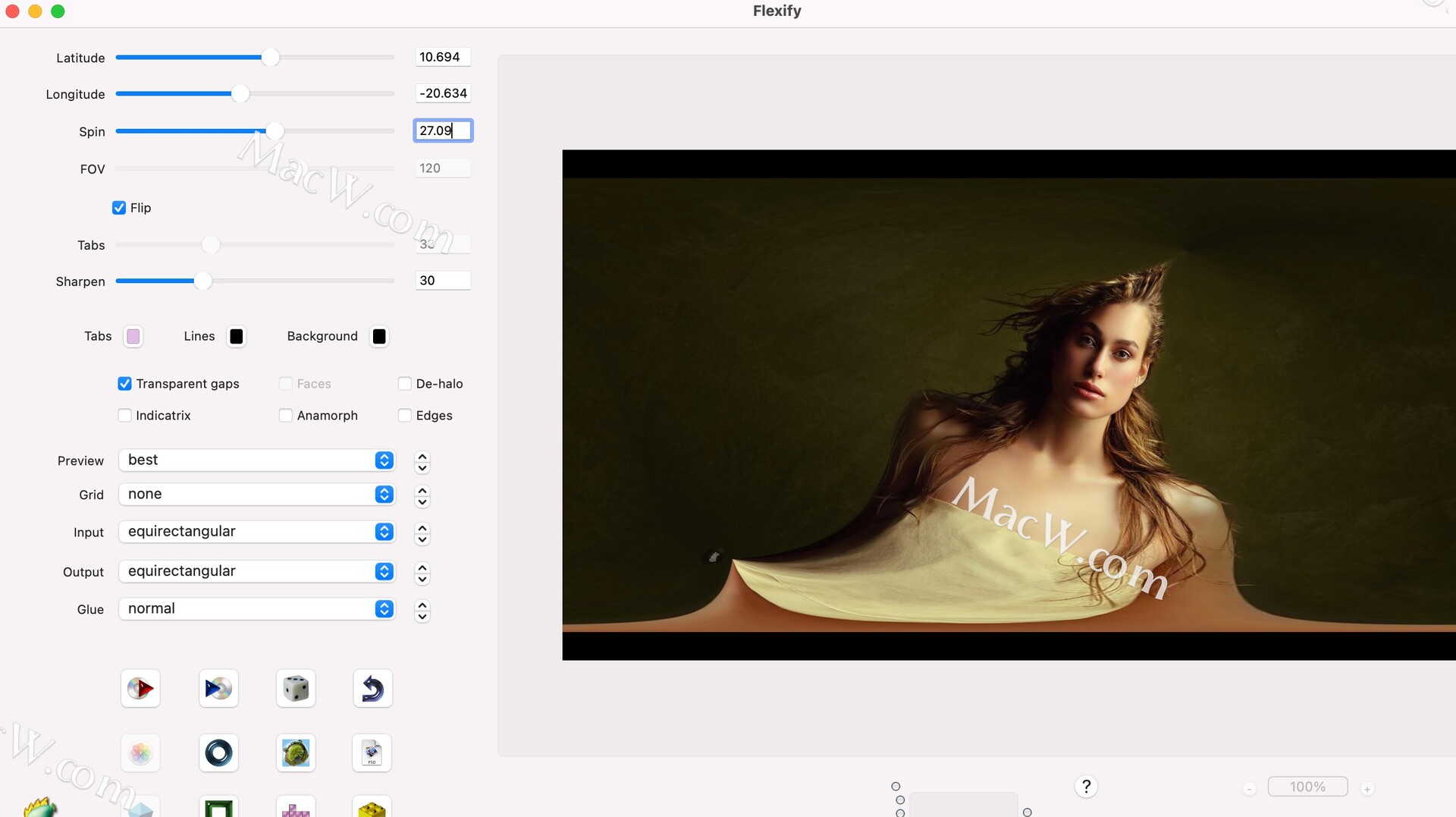Open help with the question mark button
Image resolution: width=1456 pixels, height=817 pixels.
1086,787
